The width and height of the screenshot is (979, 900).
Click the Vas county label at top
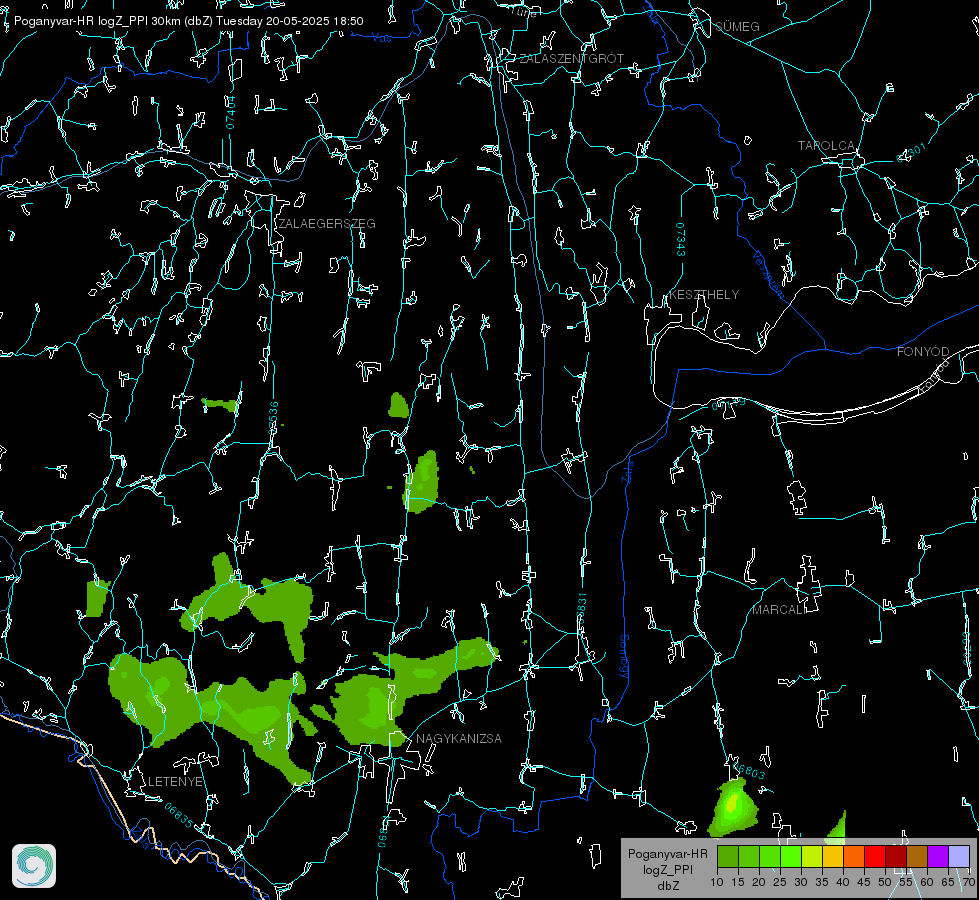click(x=381, y=38)
